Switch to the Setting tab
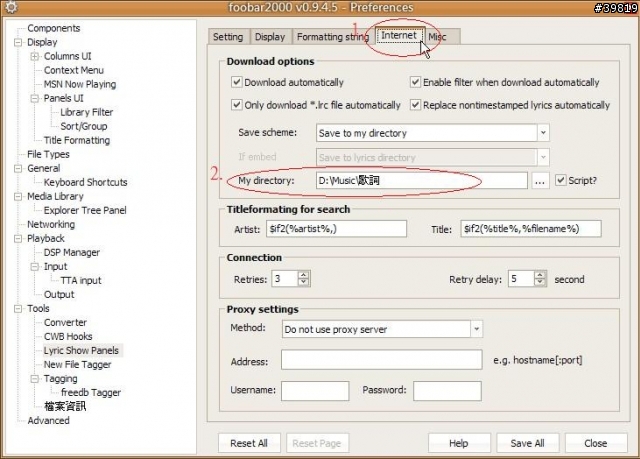The width and height of the screenshot is (640, 459). (228, 37)
